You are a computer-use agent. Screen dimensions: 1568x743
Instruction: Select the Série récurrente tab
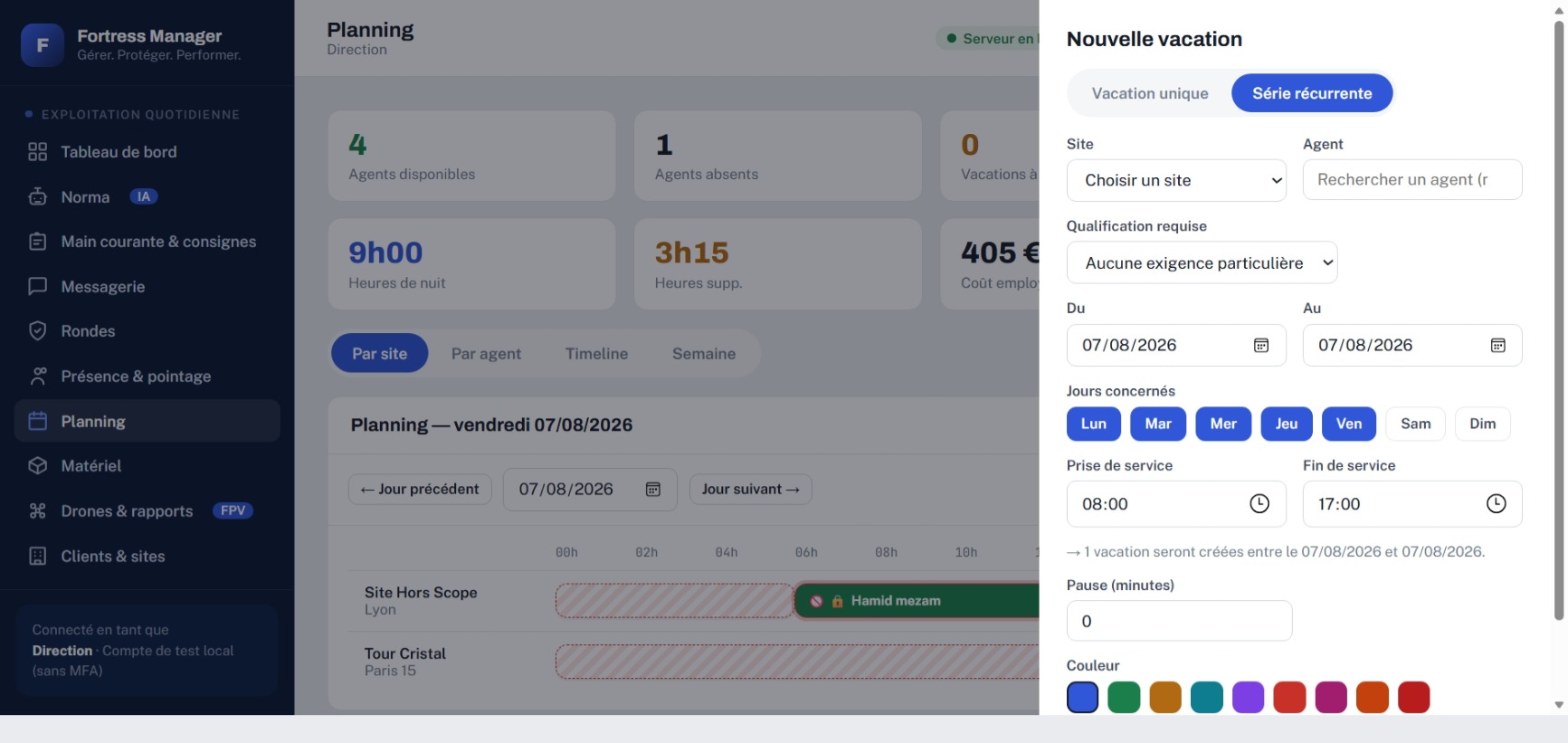(x=1312, y=93)
